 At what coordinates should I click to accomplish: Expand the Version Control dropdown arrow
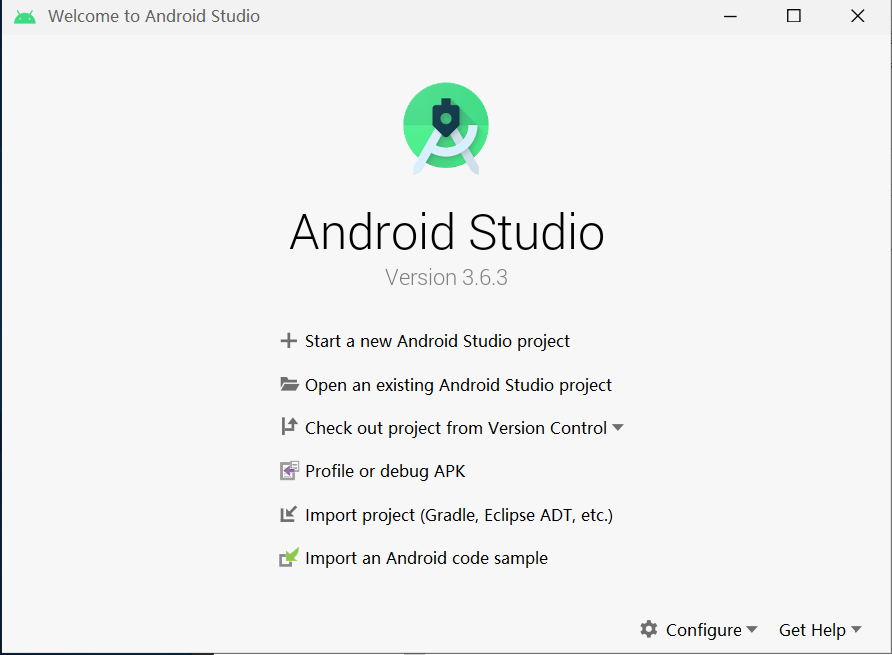(x=618, y=428)
